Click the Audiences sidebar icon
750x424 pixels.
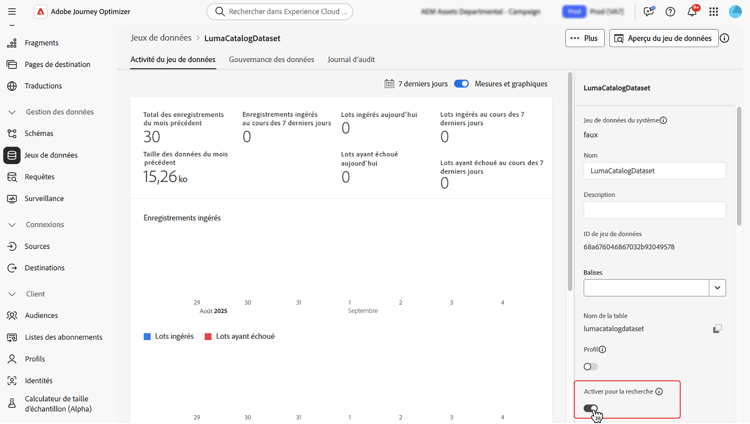(x=12, y=316)
